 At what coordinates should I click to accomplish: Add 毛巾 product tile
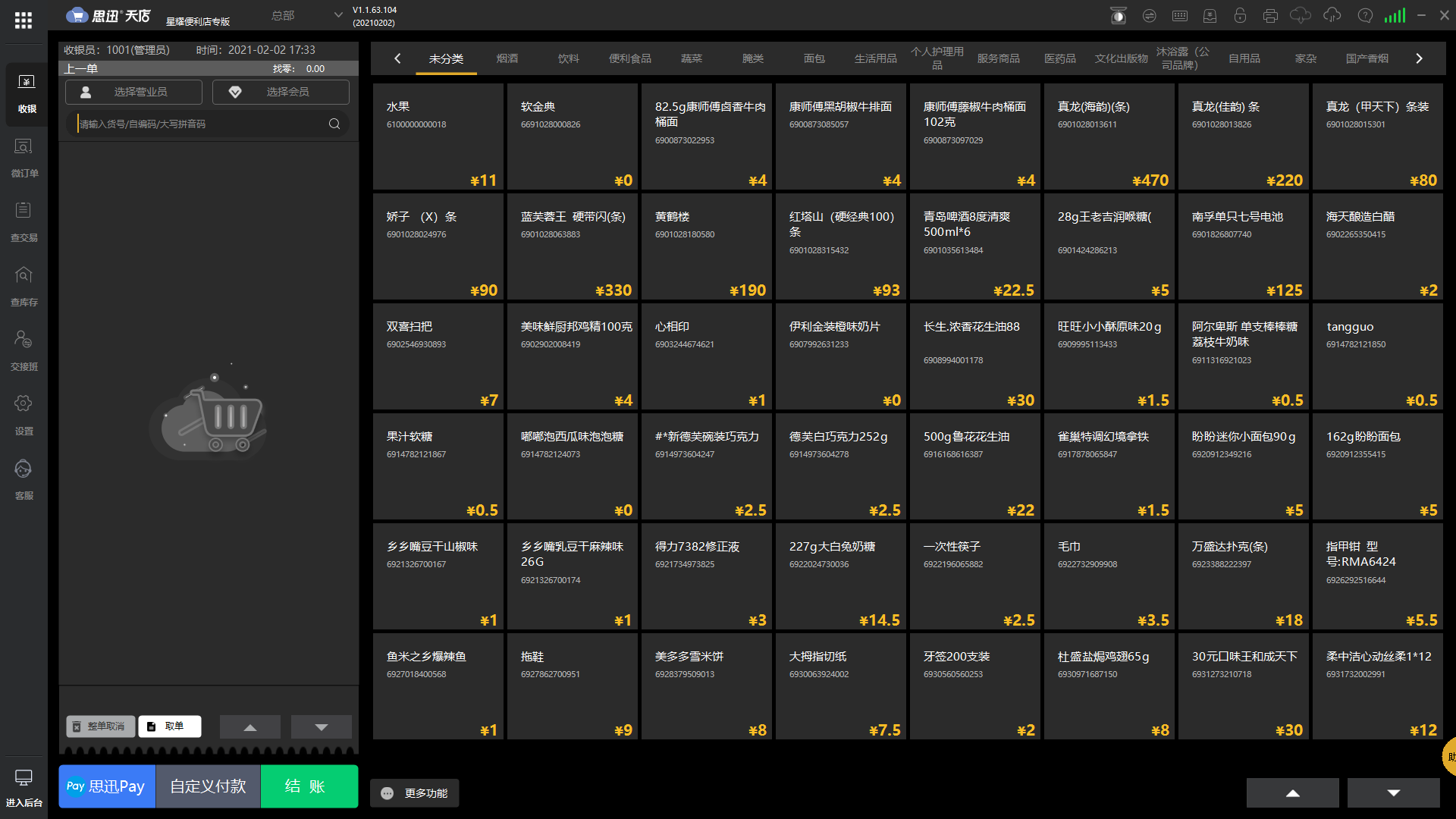(1109, 576)
